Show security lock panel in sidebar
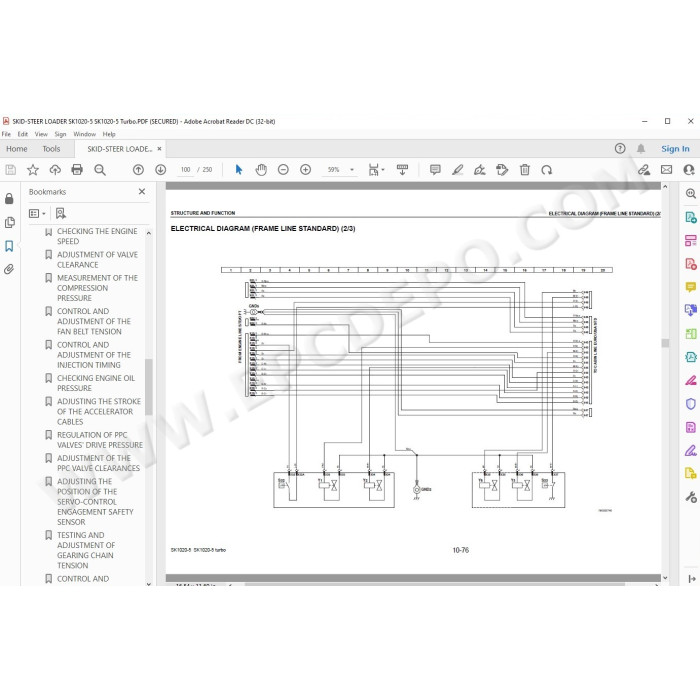Viewport: 700px width, 700px height. [x=9, y=199]
